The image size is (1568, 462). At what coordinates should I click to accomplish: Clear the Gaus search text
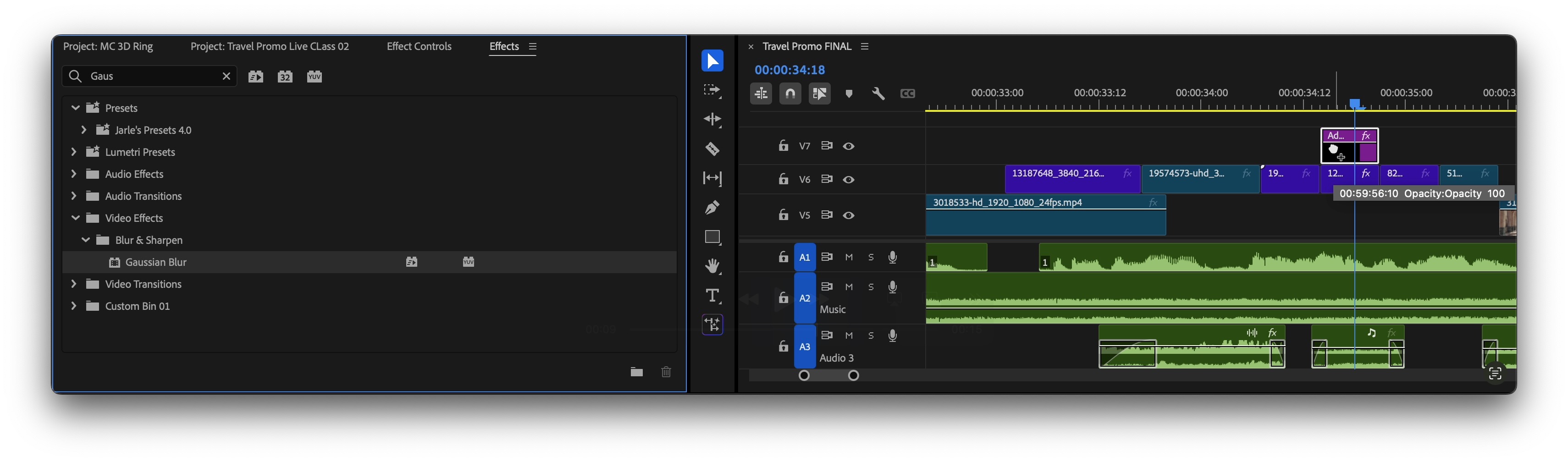click(226, 76)
